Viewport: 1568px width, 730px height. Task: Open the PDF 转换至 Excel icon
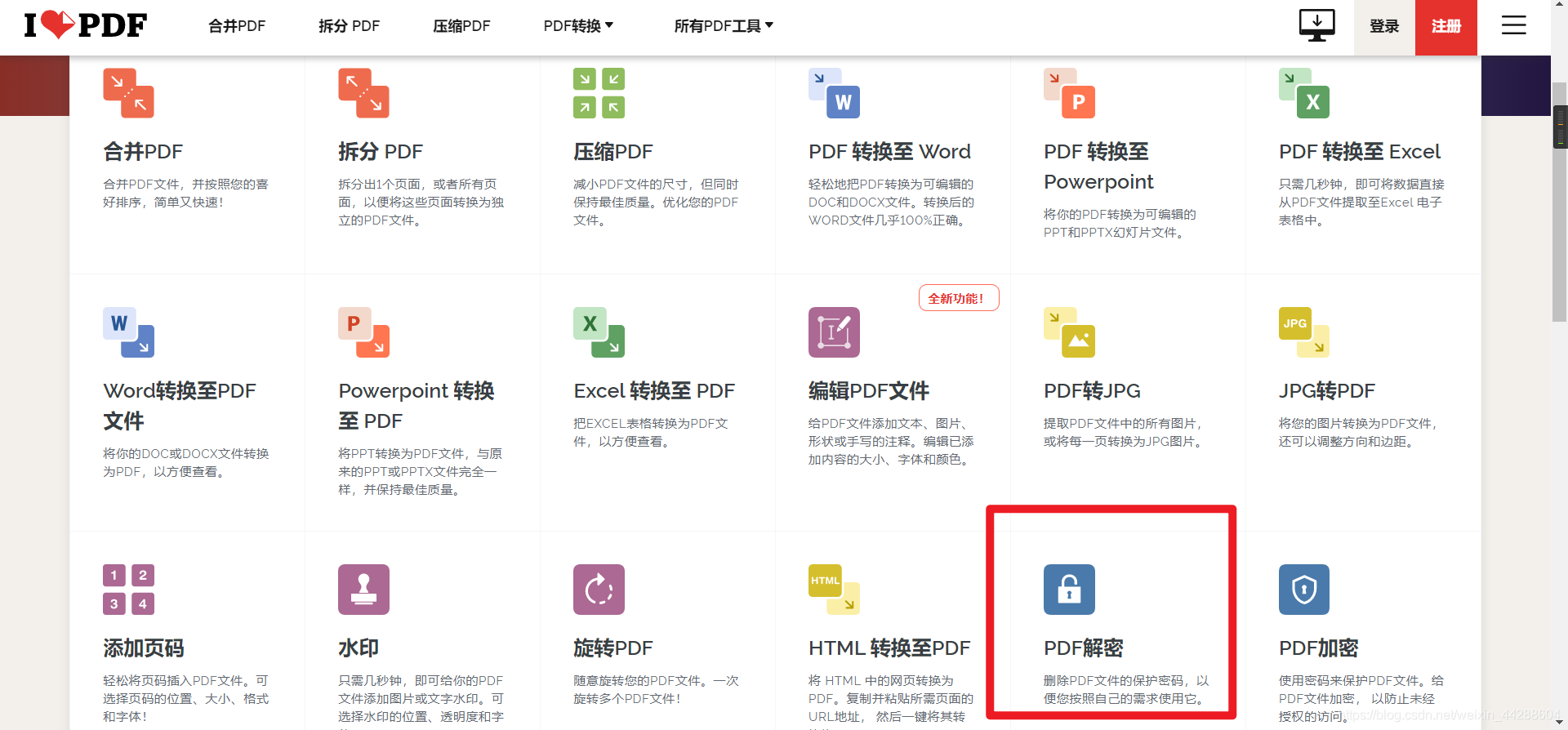click(x=1304, y=93)
